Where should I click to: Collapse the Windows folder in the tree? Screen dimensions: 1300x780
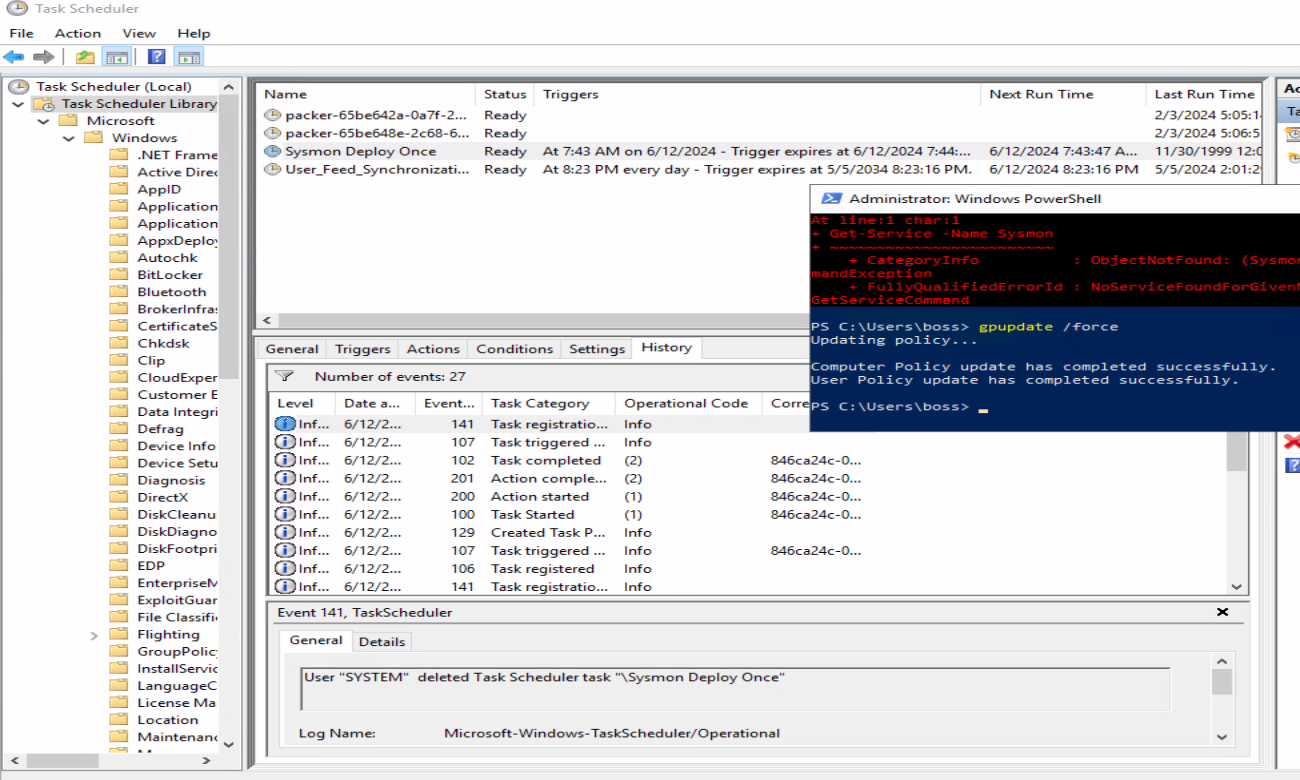pyautogui.click(x=68, y=137)
